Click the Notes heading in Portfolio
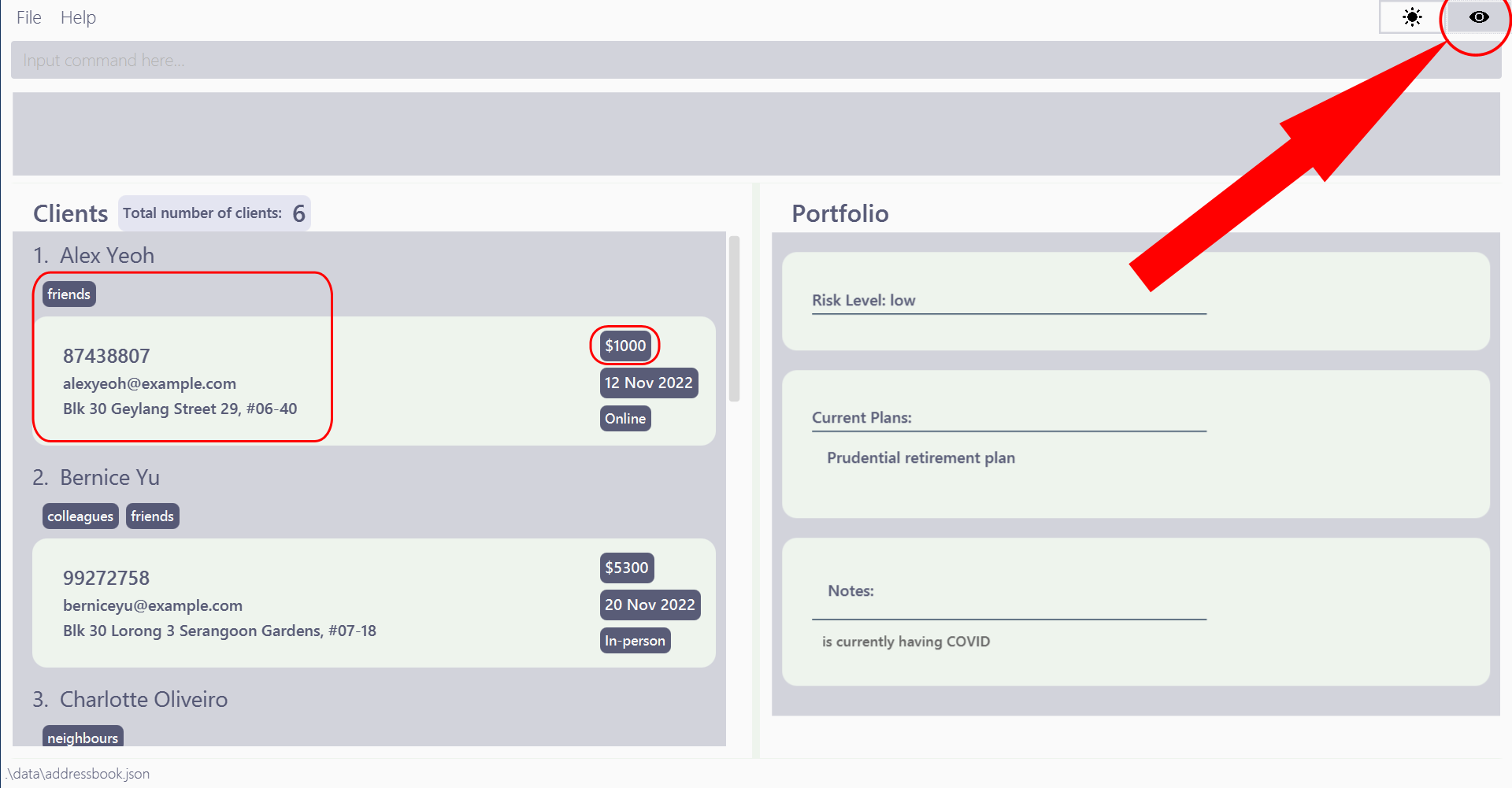 click(850, 590)
